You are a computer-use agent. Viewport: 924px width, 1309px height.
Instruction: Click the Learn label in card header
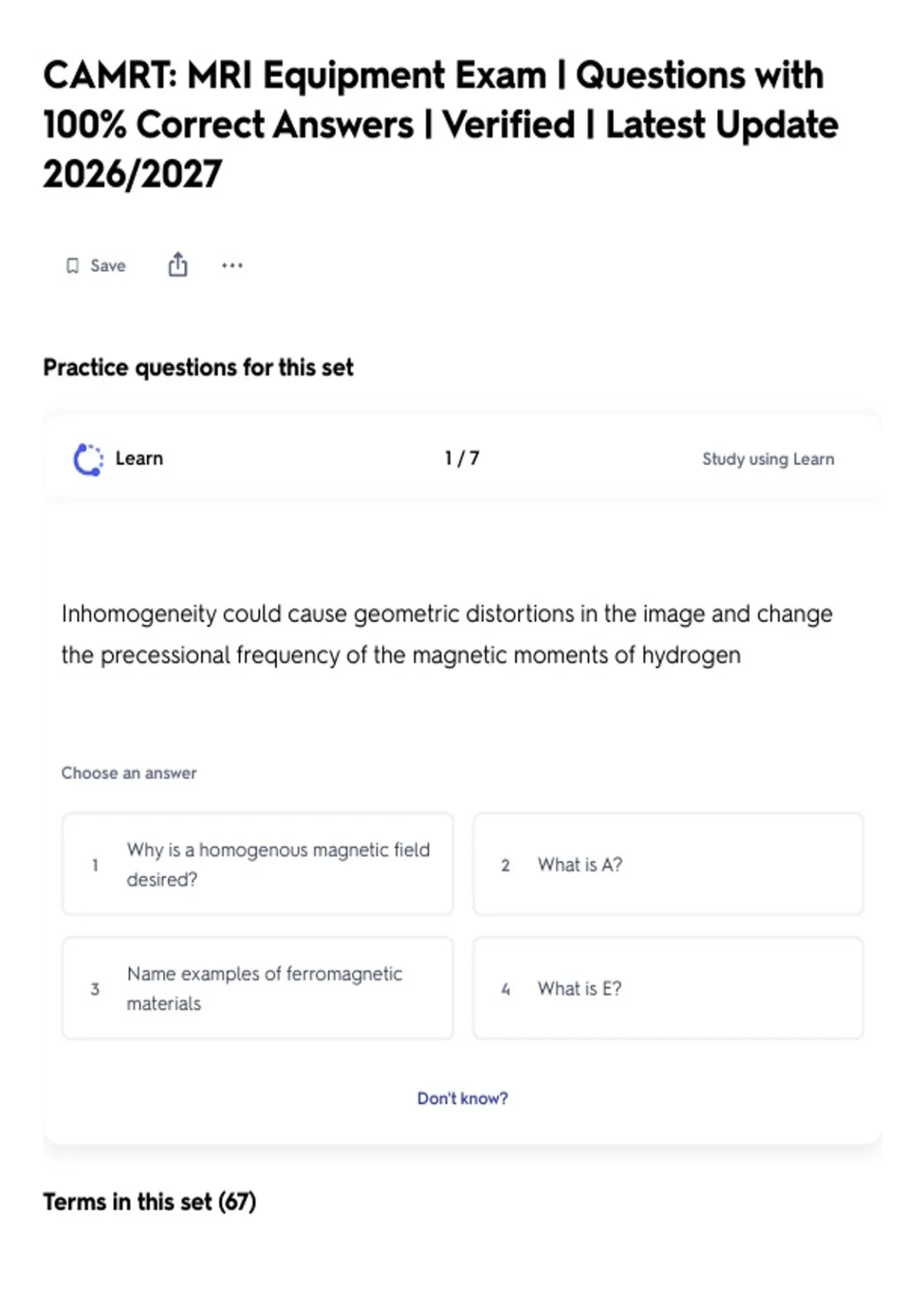pyautogui.click(x=139, y=458)
